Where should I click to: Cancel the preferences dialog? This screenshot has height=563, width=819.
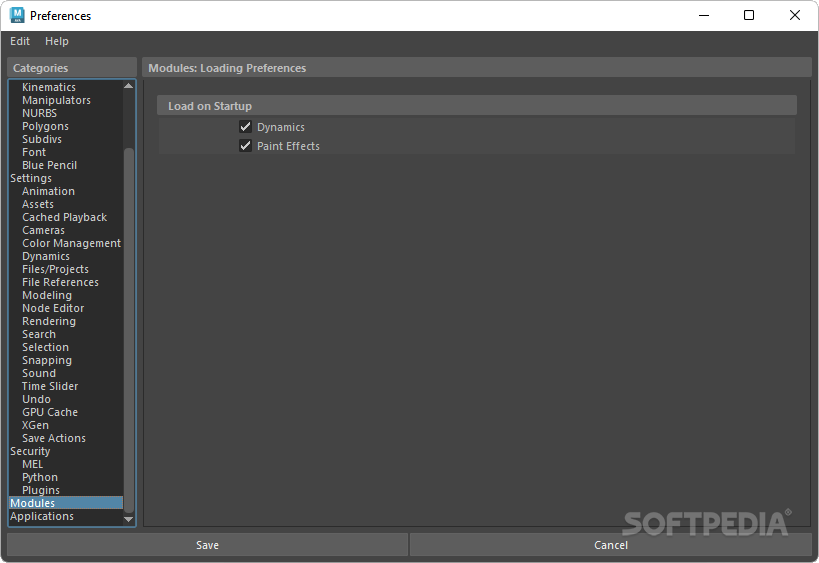(611, 545)
